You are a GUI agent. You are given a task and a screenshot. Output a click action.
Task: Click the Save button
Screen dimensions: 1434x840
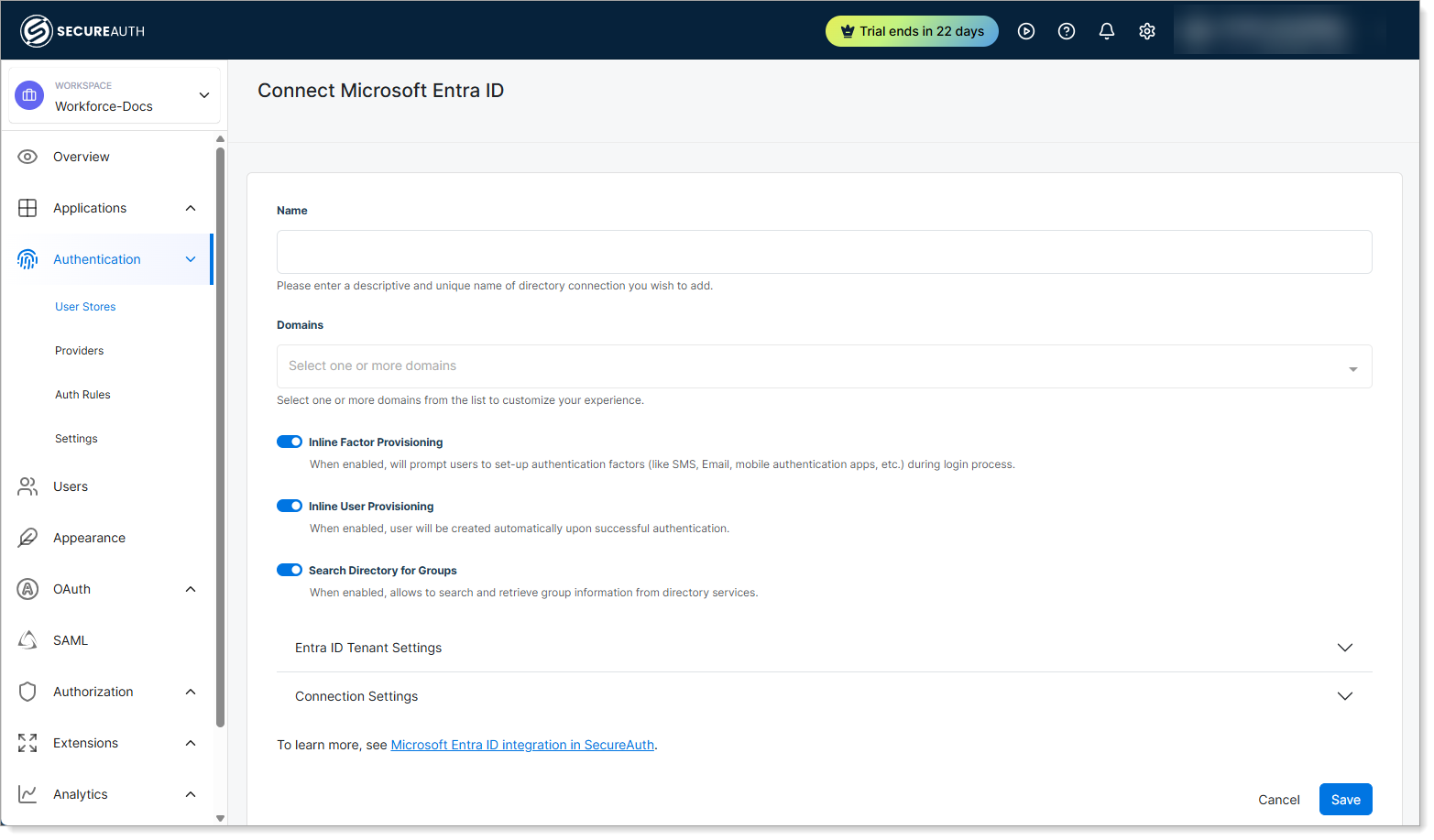tap(1345, 800)
